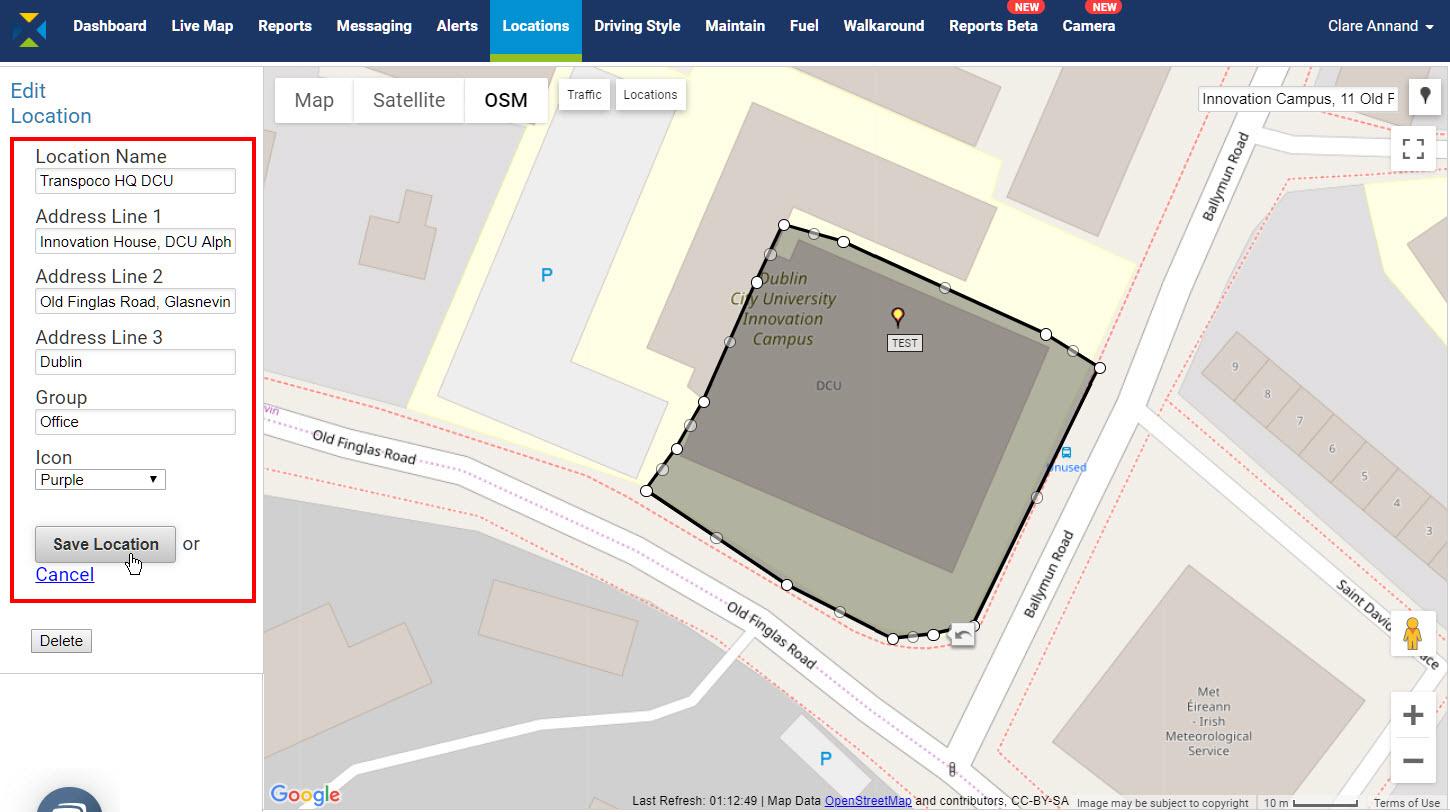Switch to Map view type
Viewport: 1450px width, 812px height.
(x=314, y=100)
